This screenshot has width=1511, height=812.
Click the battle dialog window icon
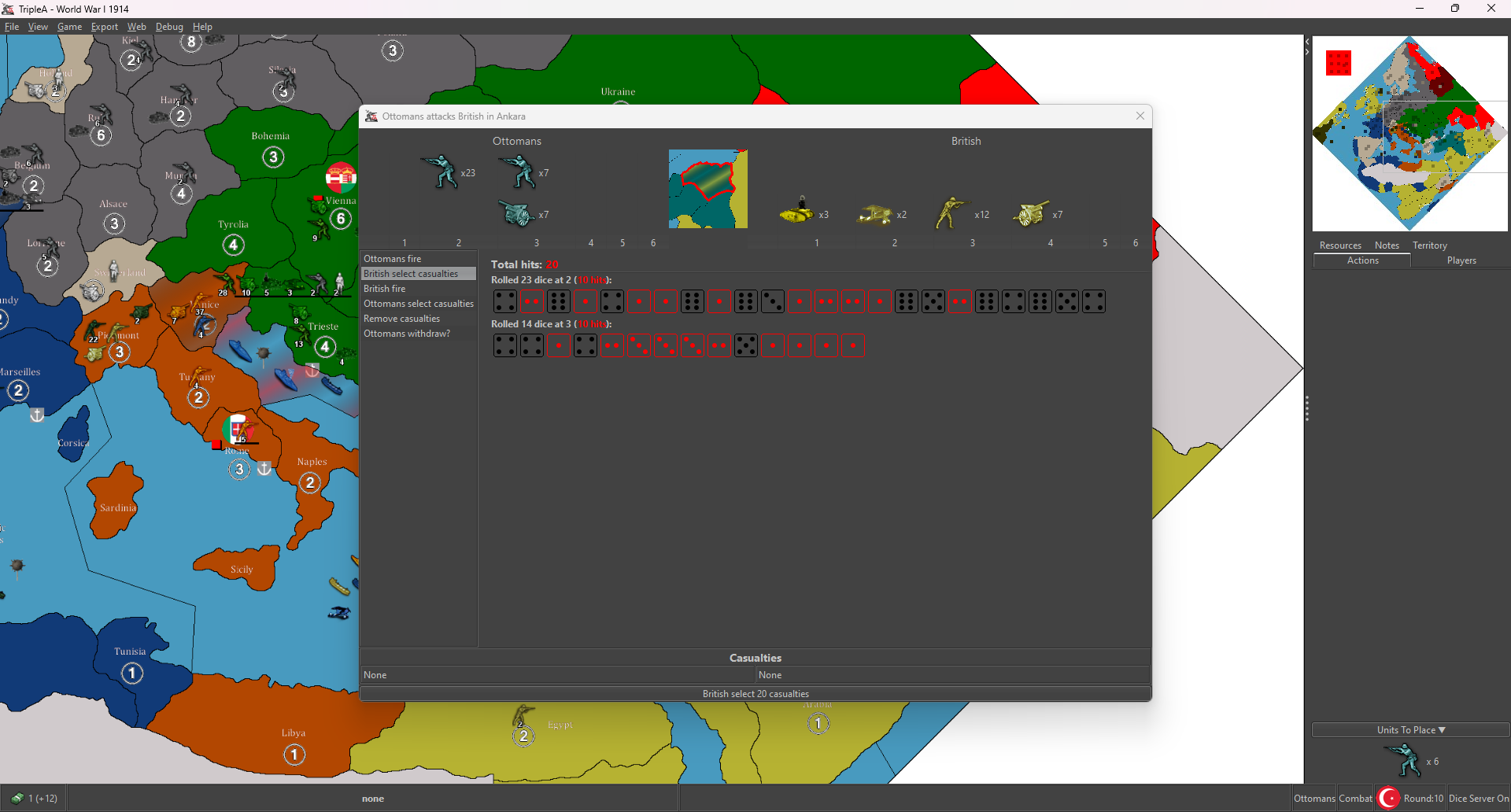tap(371, 116)
